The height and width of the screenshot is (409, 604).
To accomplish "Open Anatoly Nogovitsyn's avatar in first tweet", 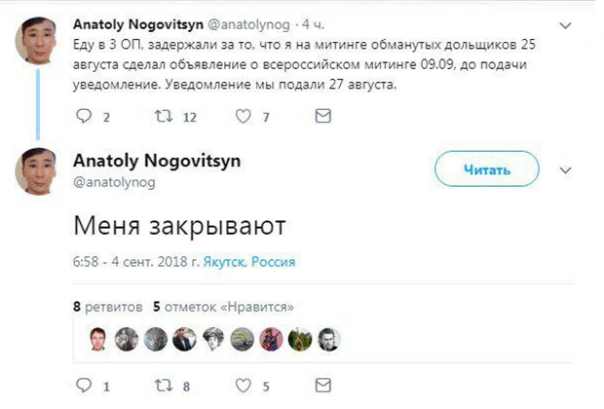I will click(x=38, y=42).
